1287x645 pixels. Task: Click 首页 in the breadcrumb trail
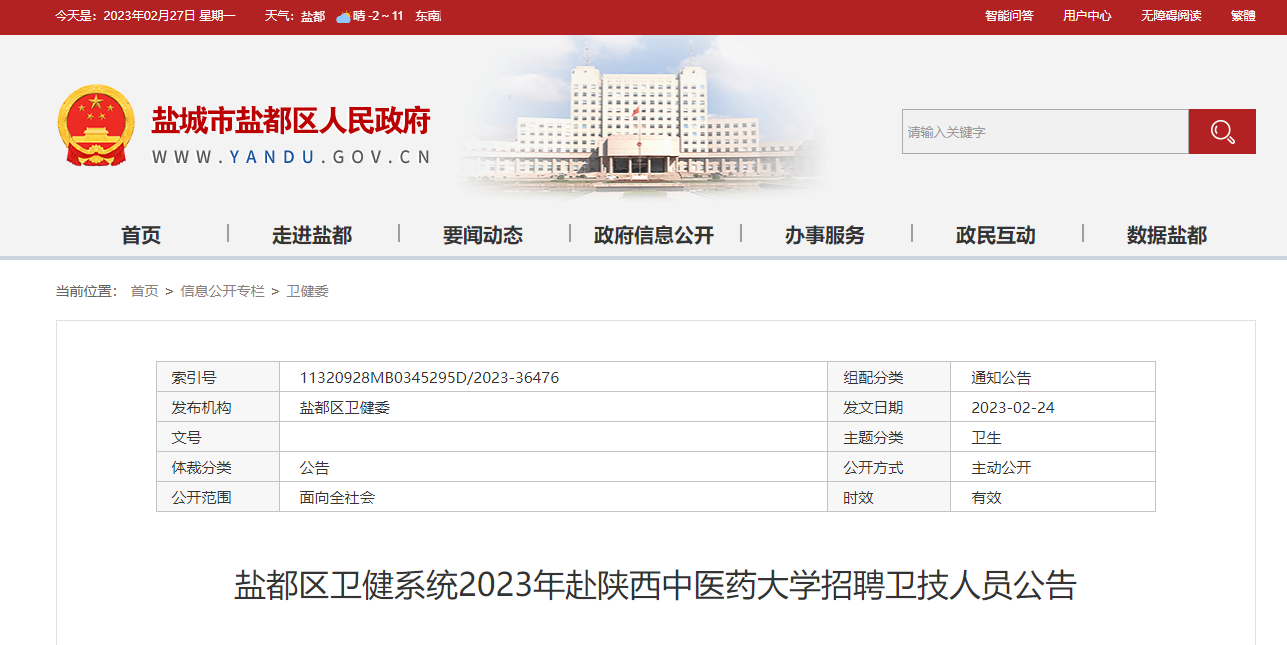point(144,291)
